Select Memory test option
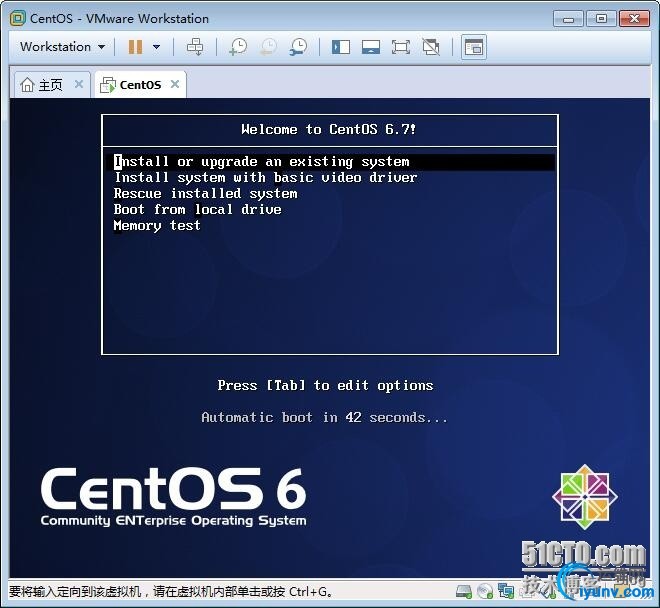 [157, 226]
